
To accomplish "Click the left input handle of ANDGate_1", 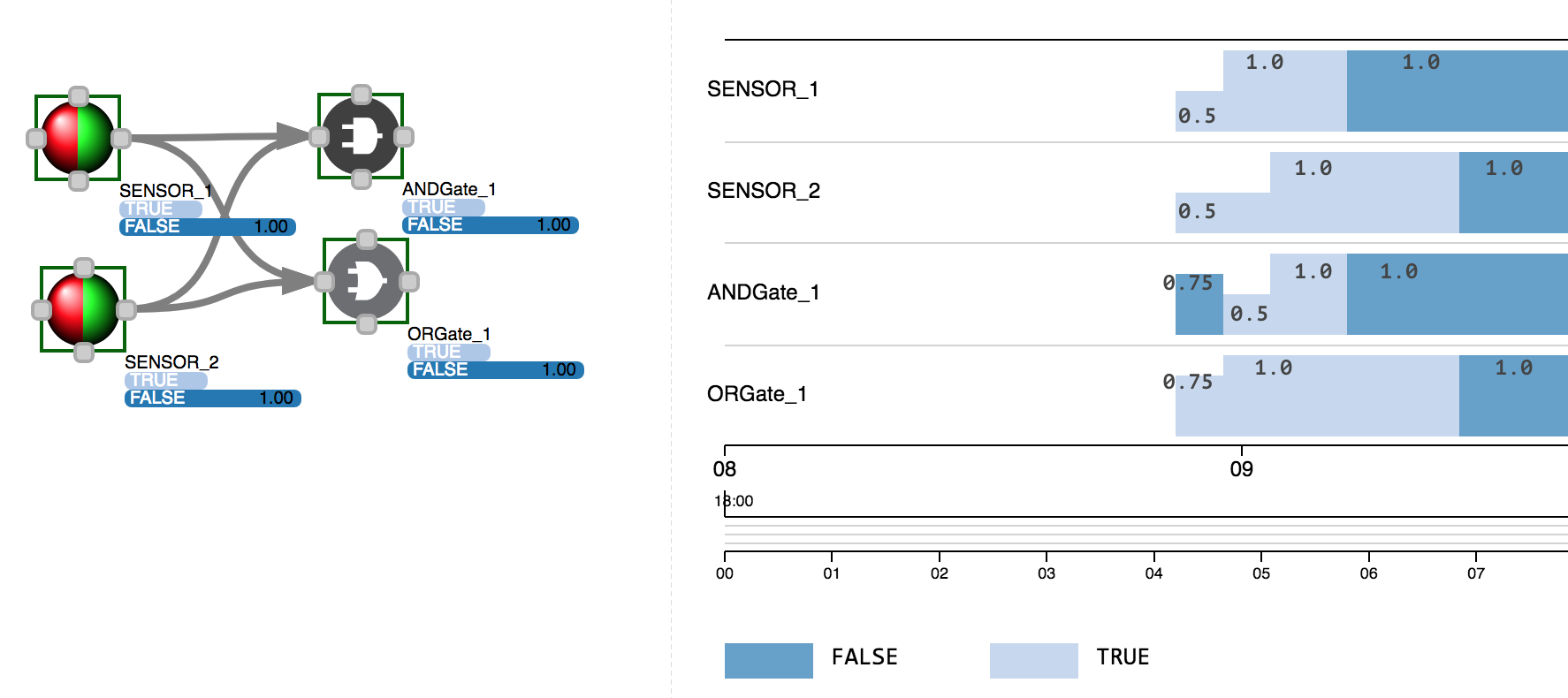I will [319, 136].
